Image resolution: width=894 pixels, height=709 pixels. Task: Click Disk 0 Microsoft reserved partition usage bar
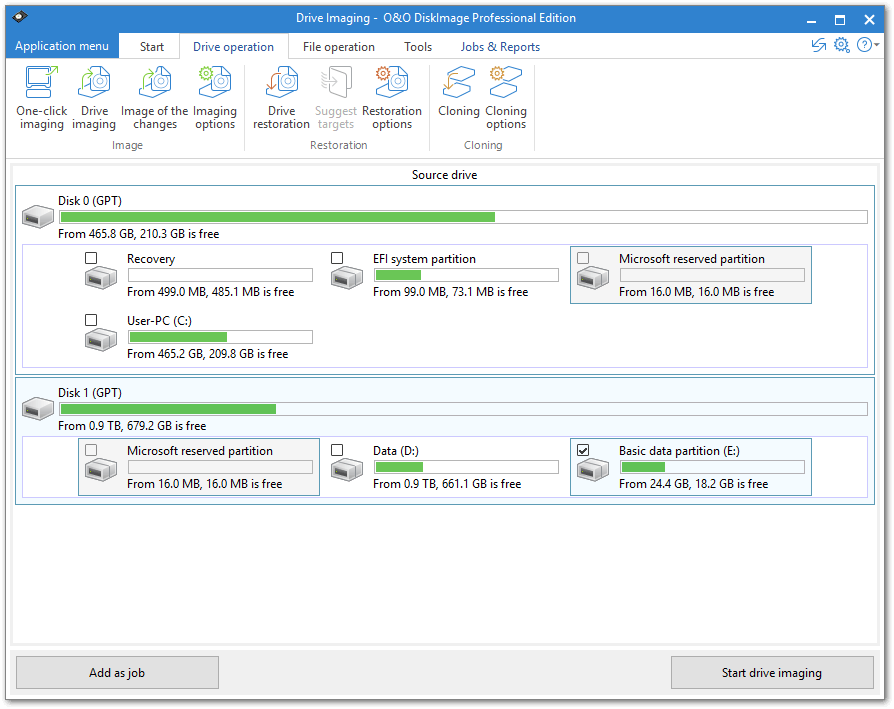[x=712, y=275]
